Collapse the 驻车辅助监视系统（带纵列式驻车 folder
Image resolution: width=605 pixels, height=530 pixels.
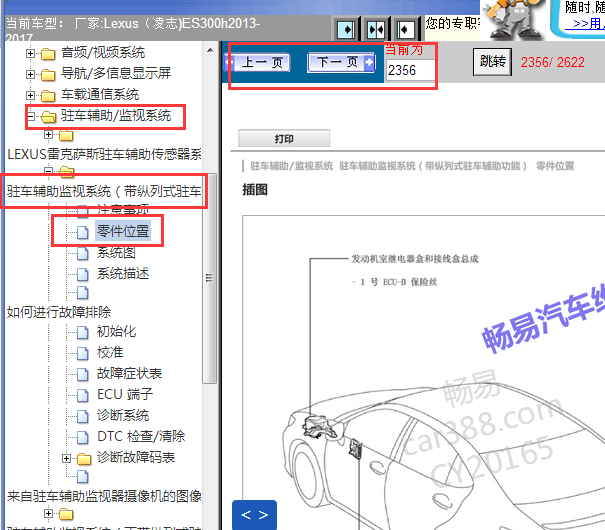[x=48, y=170]
